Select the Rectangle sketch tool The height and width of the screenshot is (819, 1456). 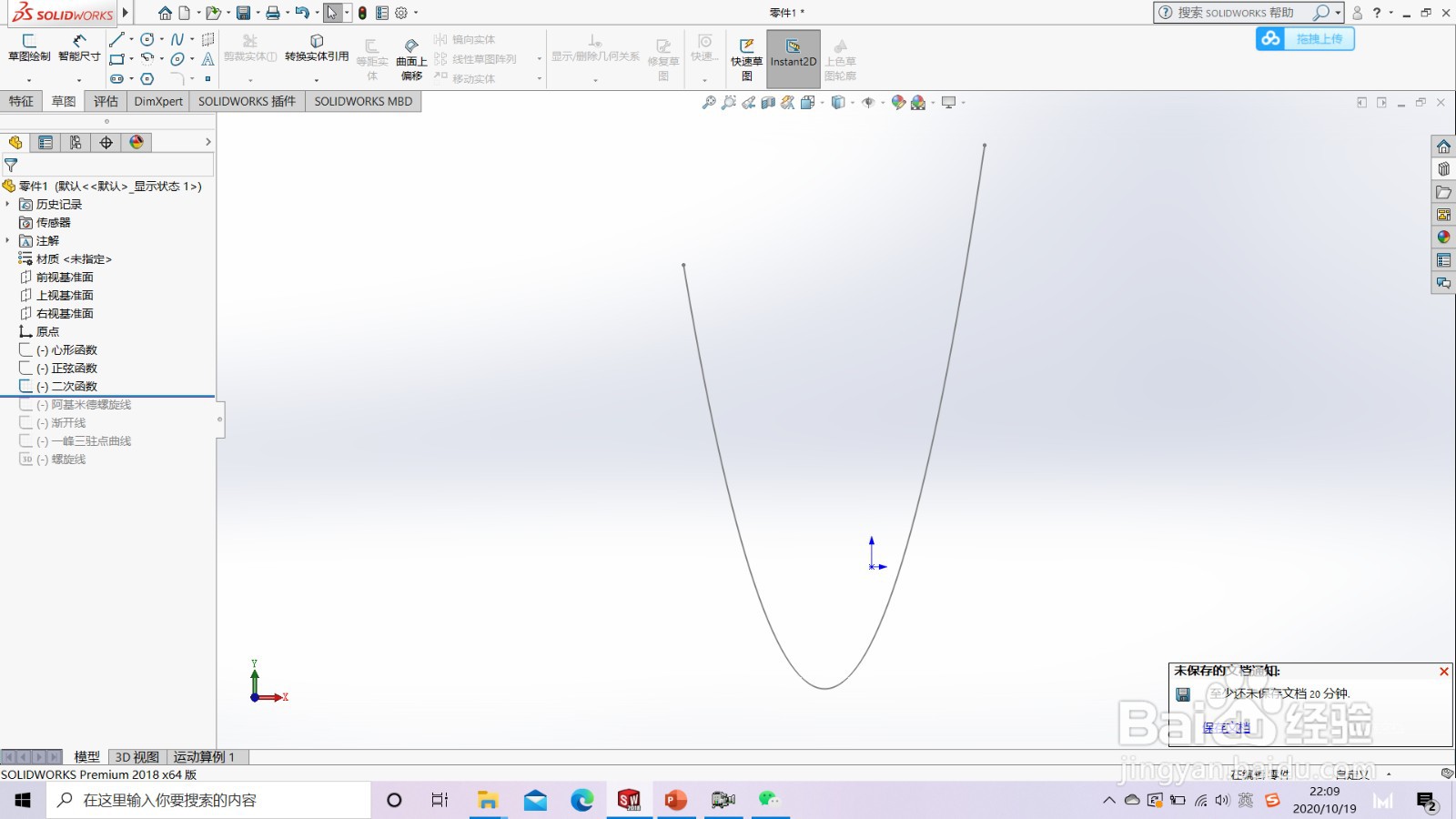pos(116,59)
